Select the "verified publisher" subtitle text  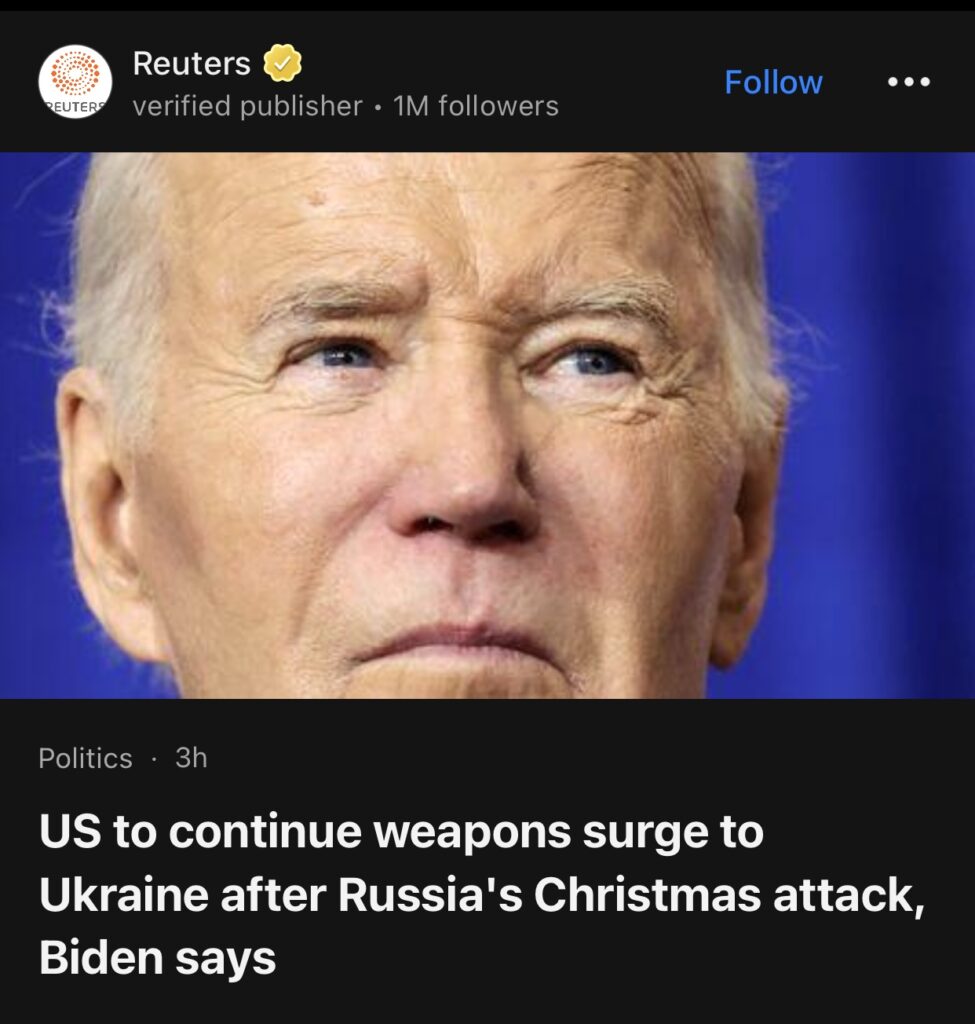point(248,106)
